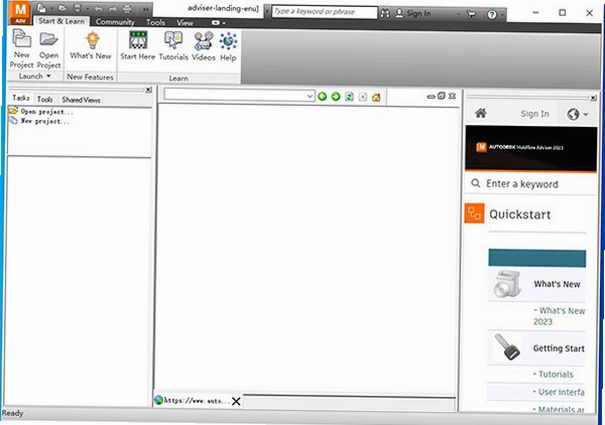Click Ready status bar text

pos(12,413)
